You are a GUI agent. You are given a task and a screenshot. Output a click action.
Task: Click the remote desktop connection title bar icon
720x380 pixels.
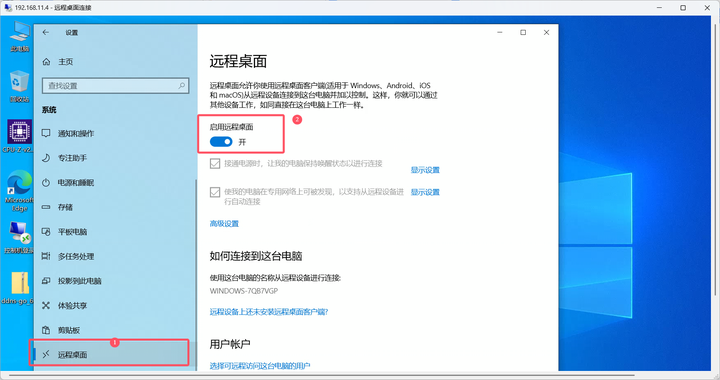[8, 7]
